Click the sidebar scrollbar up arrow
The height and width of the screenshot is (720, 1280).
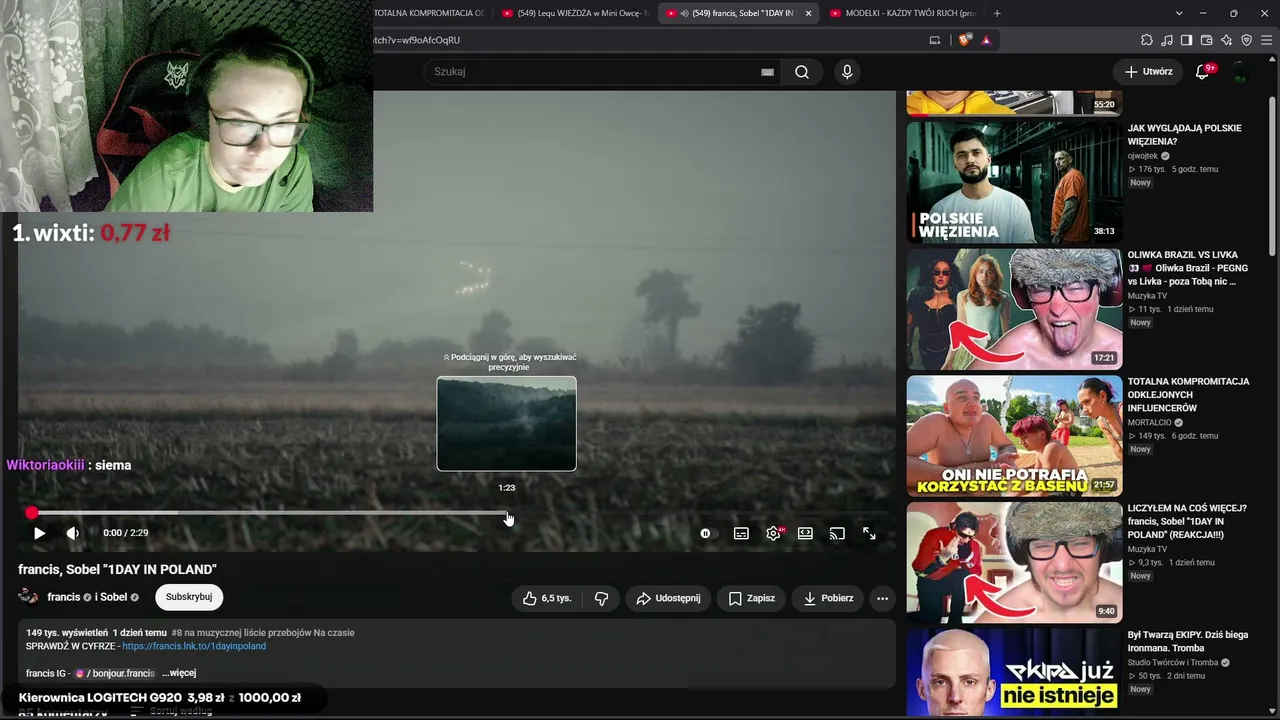[x=1273, y=60]
